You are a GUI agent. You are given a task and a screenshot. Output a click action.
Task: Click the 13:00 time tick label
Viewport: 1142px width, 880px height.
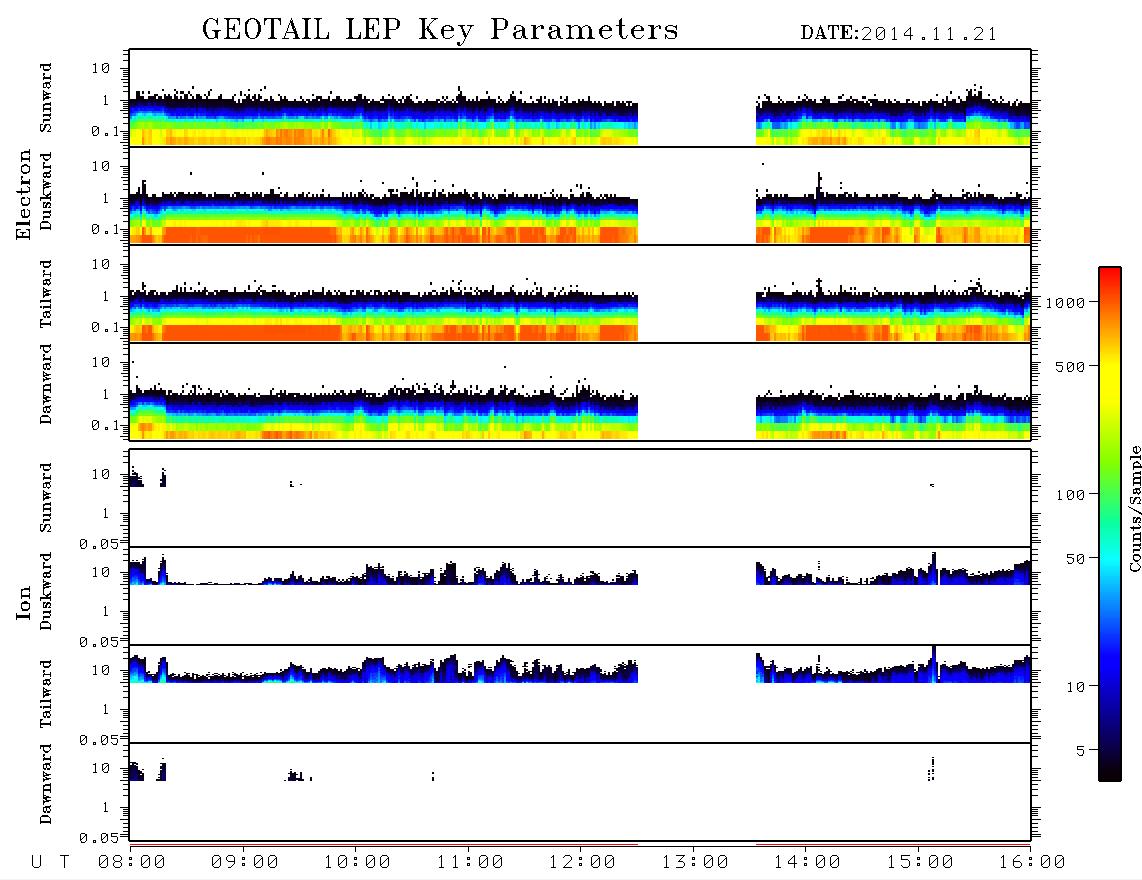tap(695, 863)
